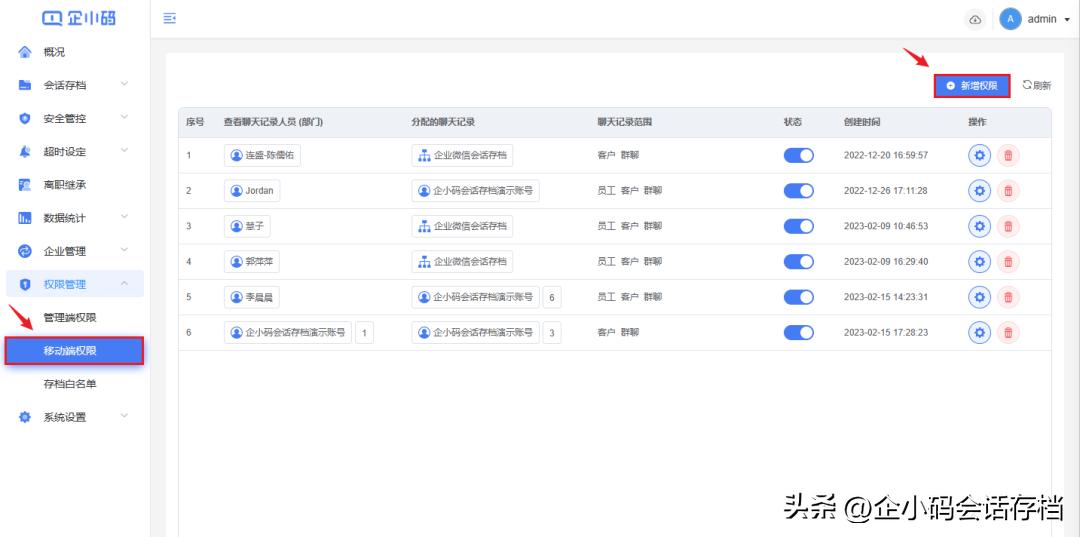The width and height of the screenshot is (1080, 537).
Task: Turn off status toggle for row 4
Action: point(799,262)
